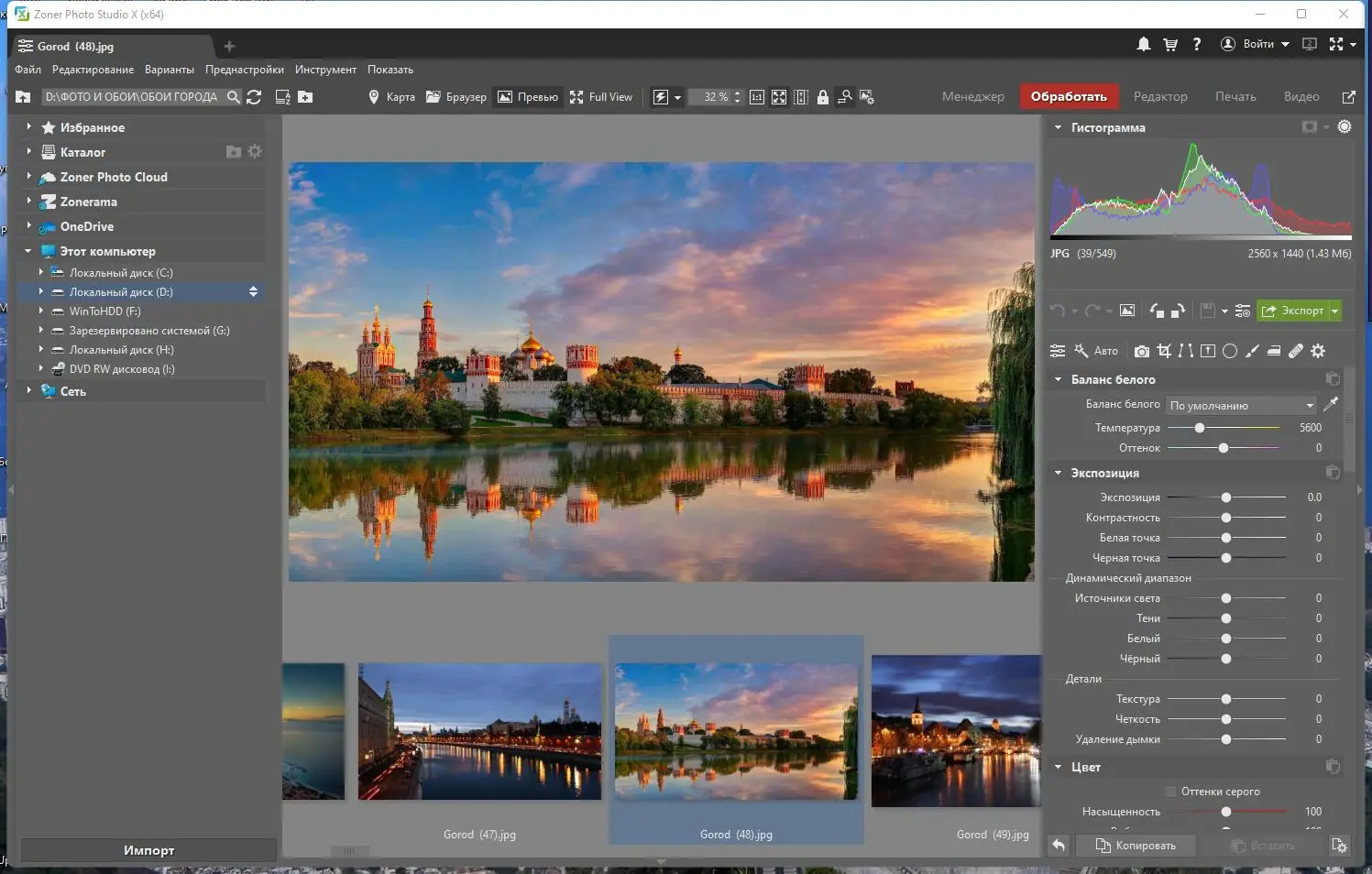Select the Crop tool

(x=1164, y=351)
